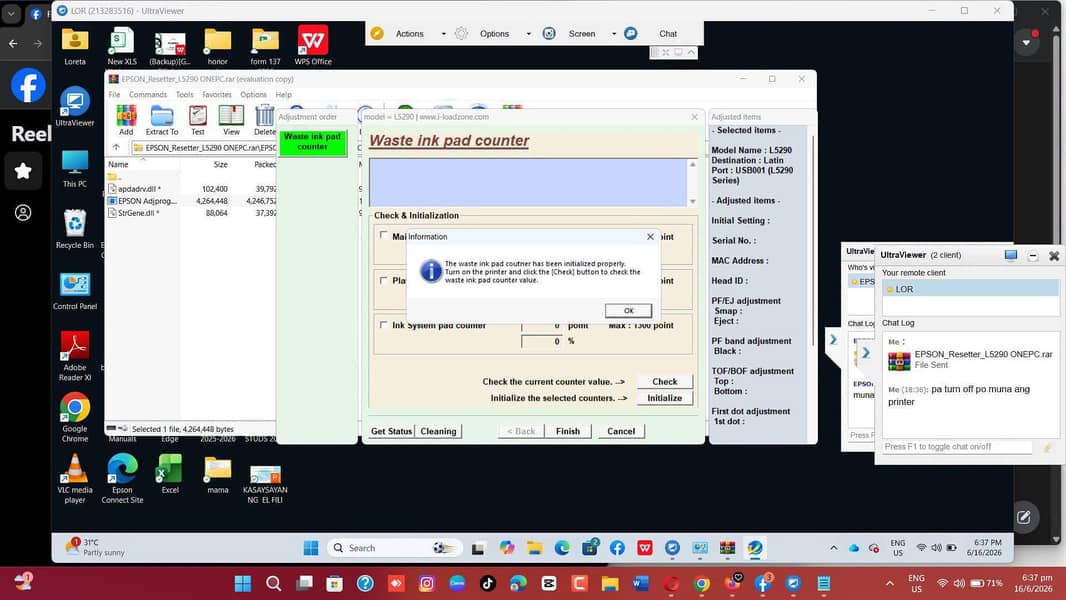Open WinRAR File menu
The height and width of the screenshot is (600, 1066).
pos(114,94)
